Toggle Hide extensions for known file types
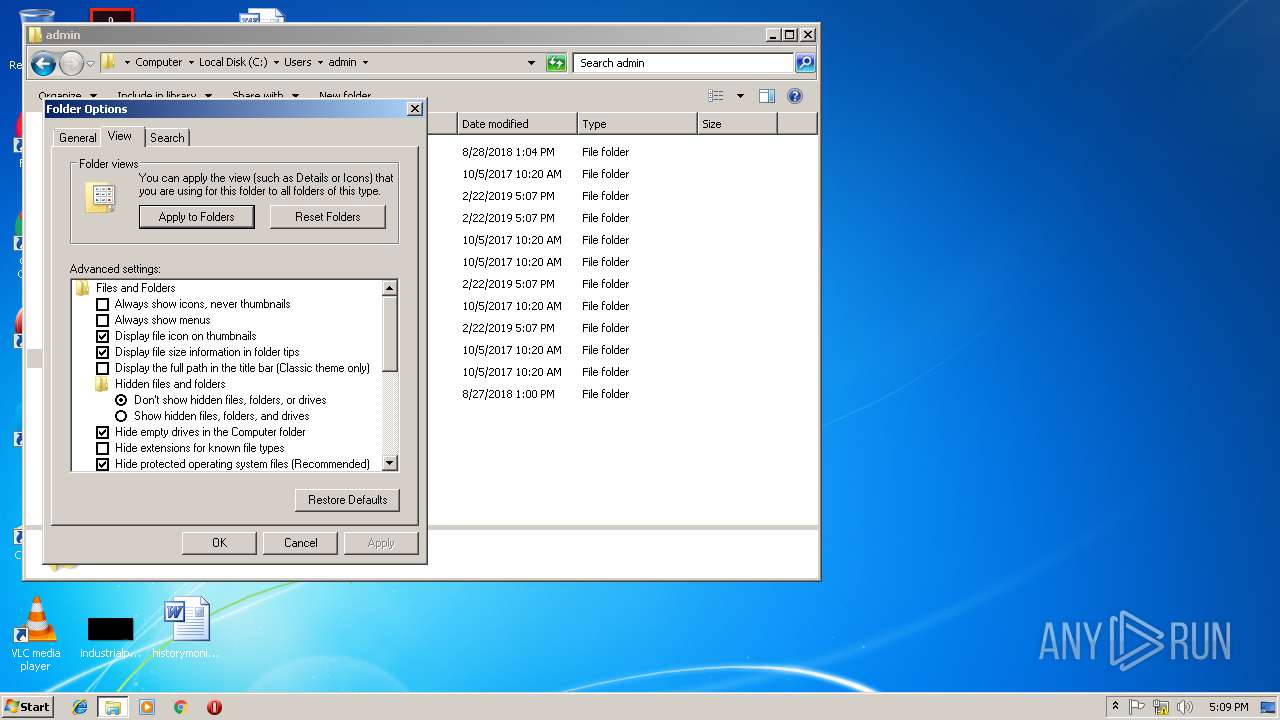The height and width of the screenshot is (720, 1280). pos(102,448)
